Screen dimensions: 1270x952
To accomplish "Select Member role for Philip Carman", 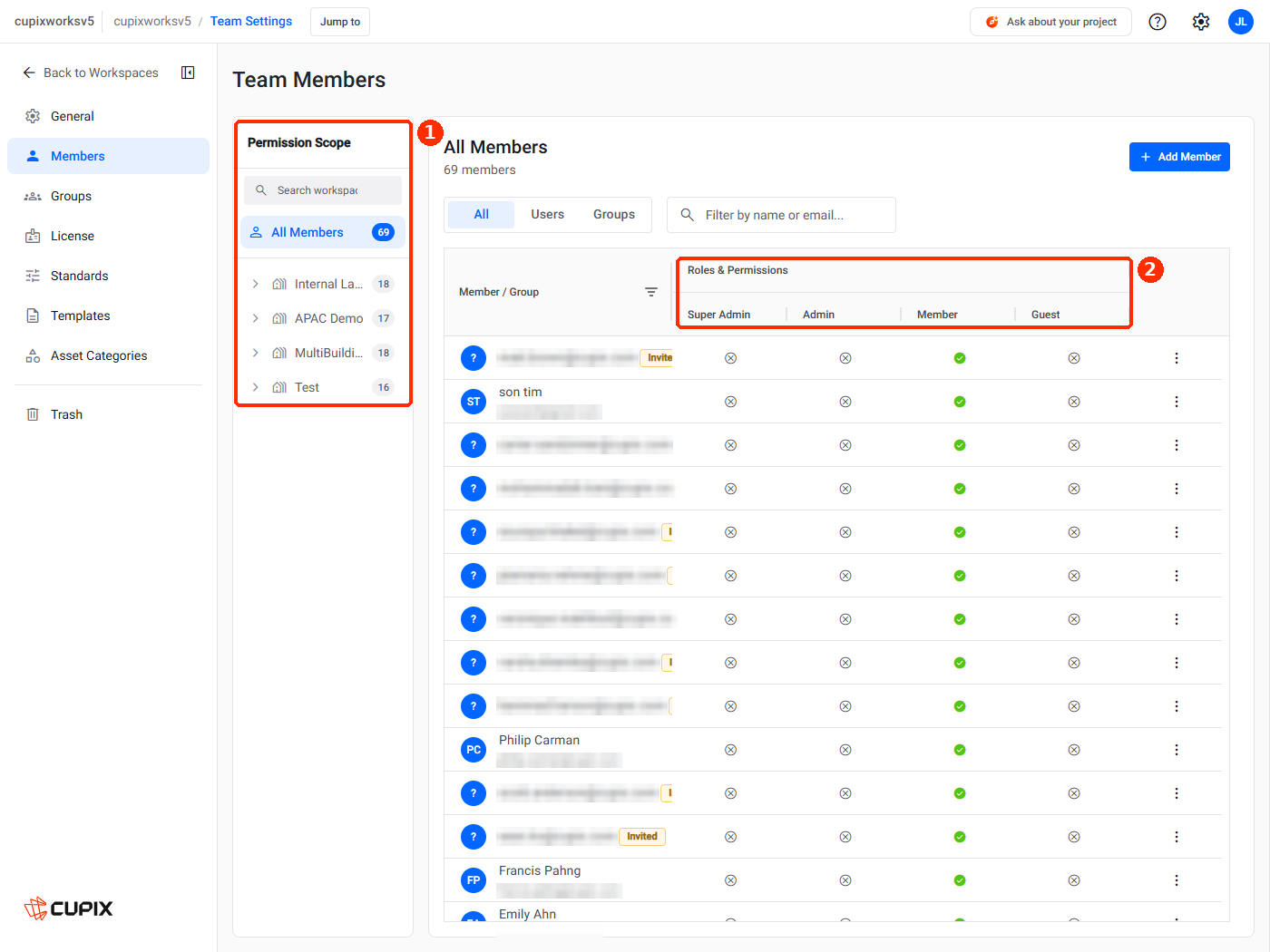I will click(x=960, y=750).
